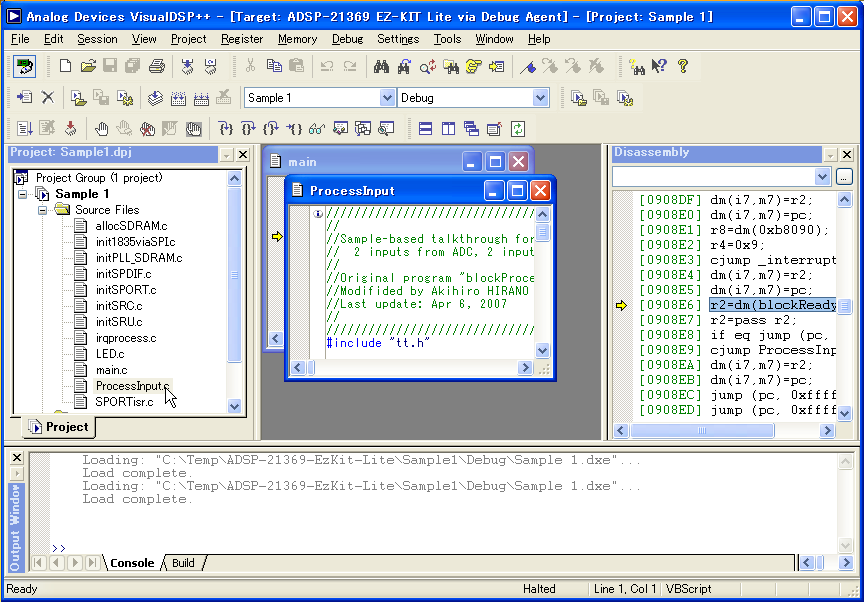This screenshot has height=602, width=864.
Task: Select SPORTisr.c in the project tree
Action: (x=124, y=402)
